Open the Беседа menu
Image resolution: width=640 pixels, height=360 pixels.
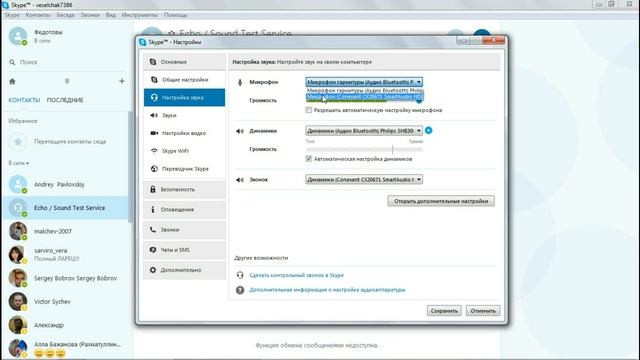[65, 15]
